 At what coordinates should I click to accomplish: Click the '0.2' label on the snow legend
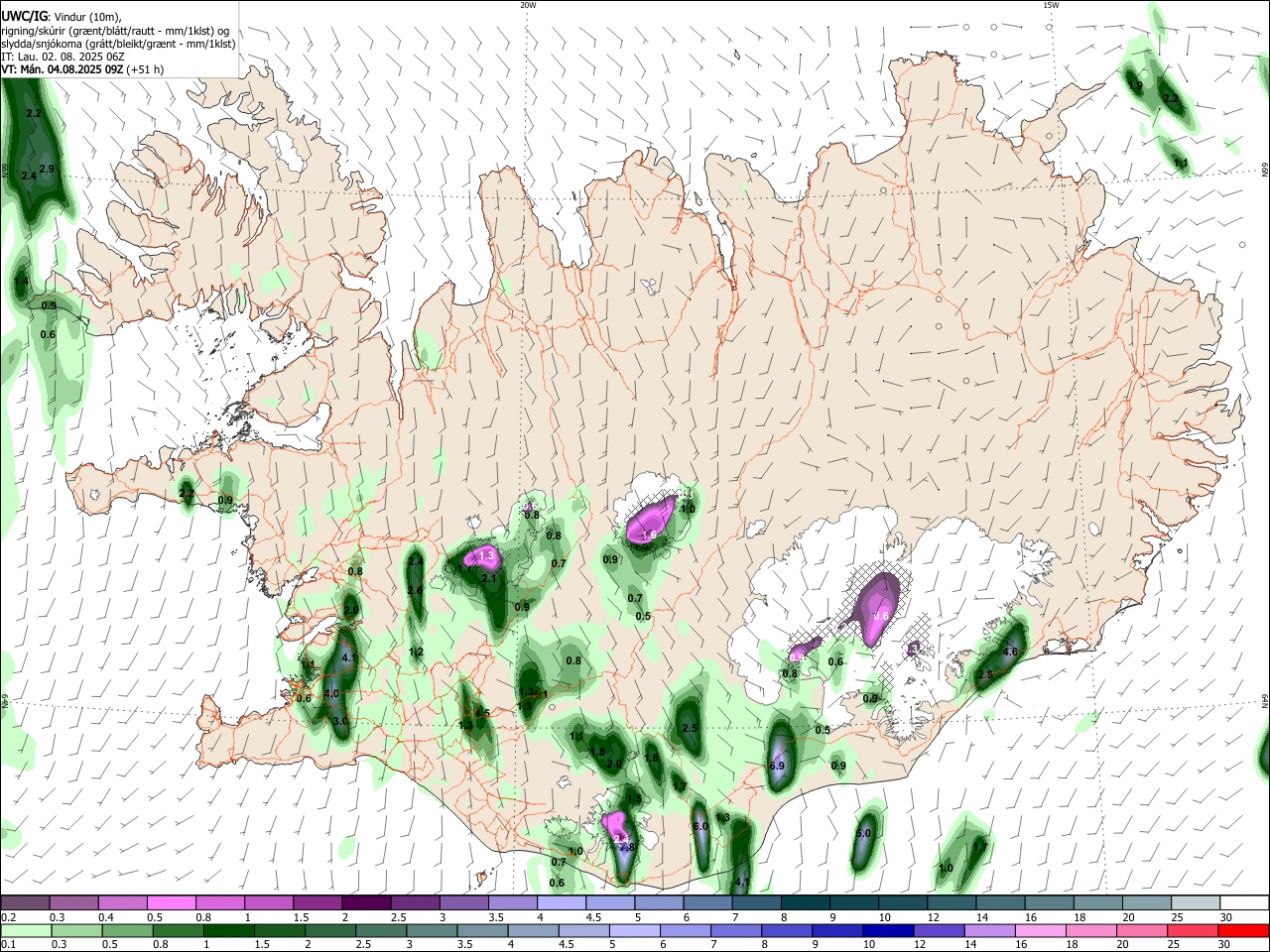pos(8,917)
